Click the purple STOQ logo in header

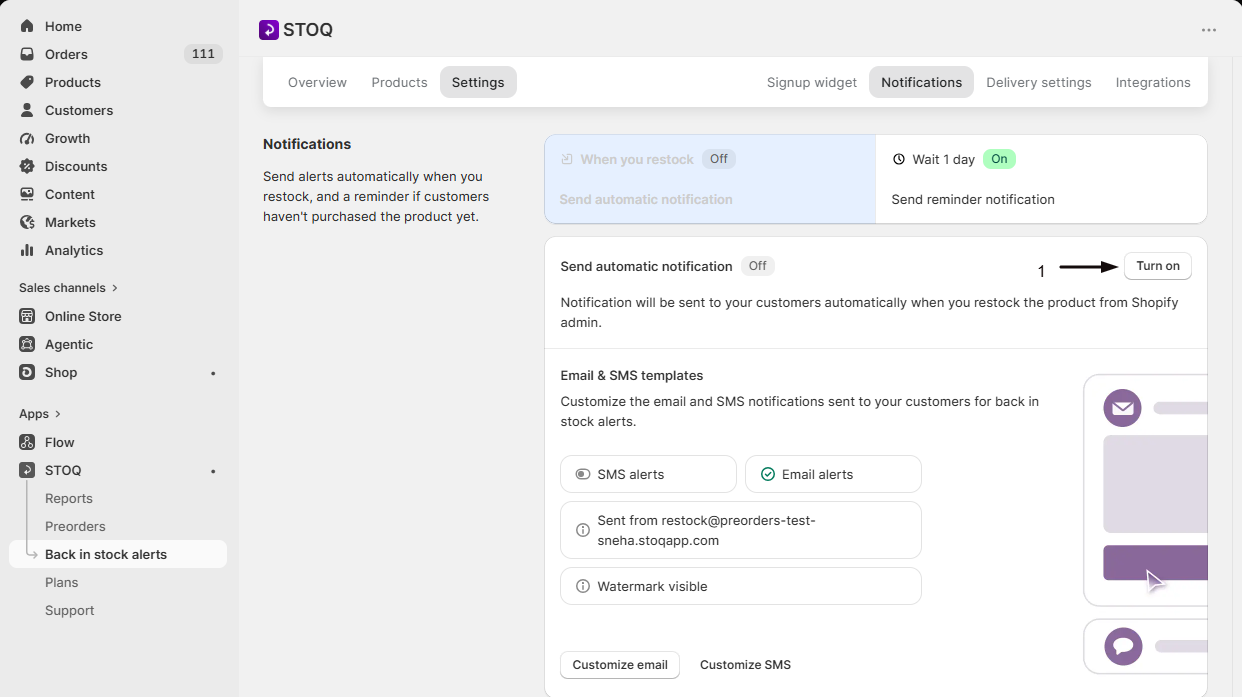(x=269, y=30)
